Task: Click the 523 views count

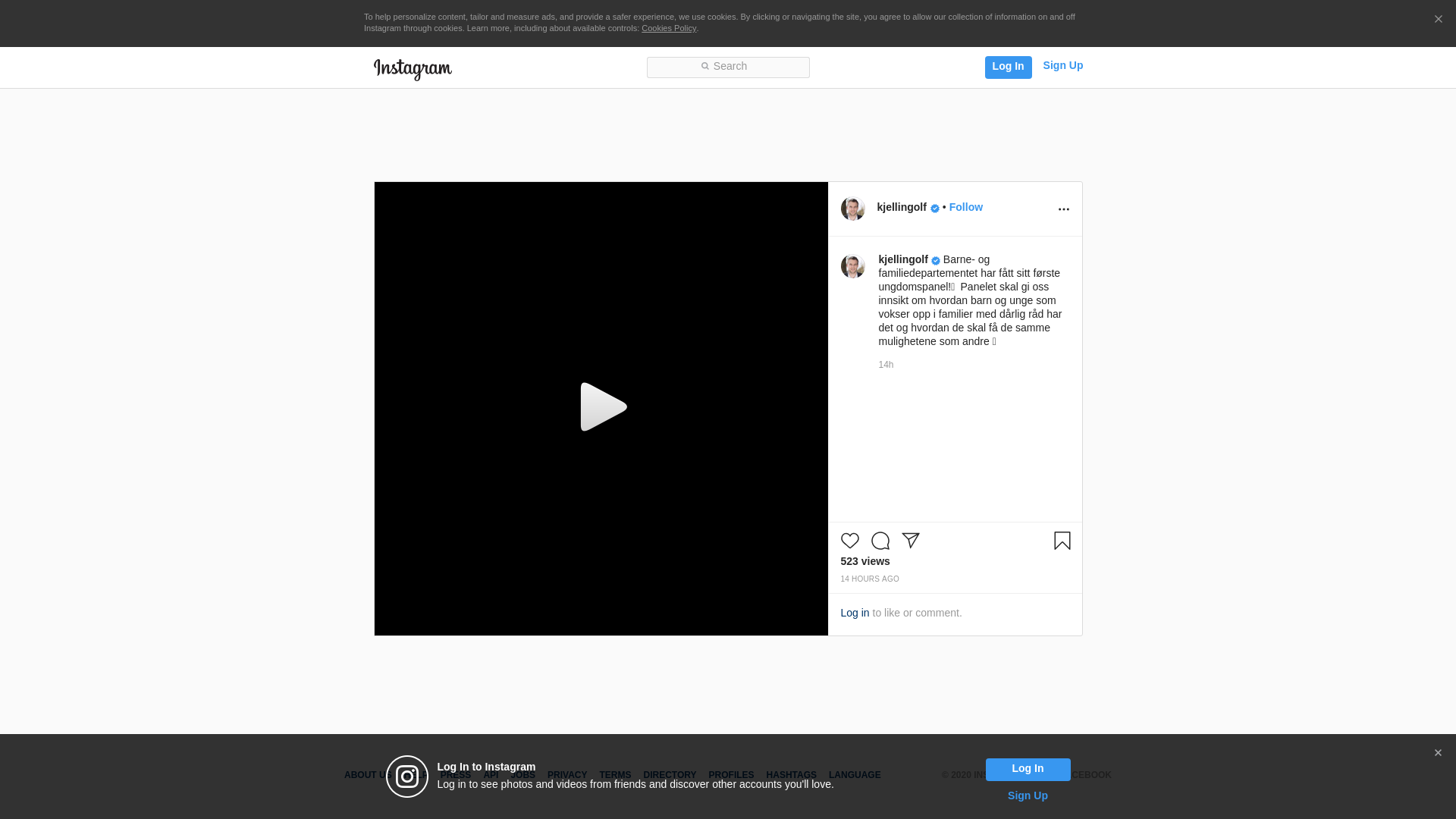Action: coord(864,561)
